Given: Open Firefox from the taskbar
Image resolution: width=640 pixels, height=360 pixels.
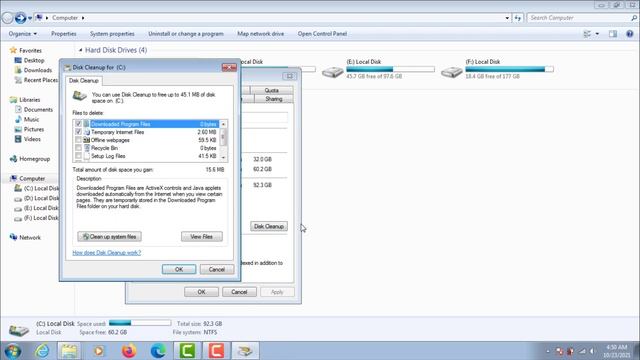Looking at the screenshot, I should pyautogui.click(x=129, y=351).
